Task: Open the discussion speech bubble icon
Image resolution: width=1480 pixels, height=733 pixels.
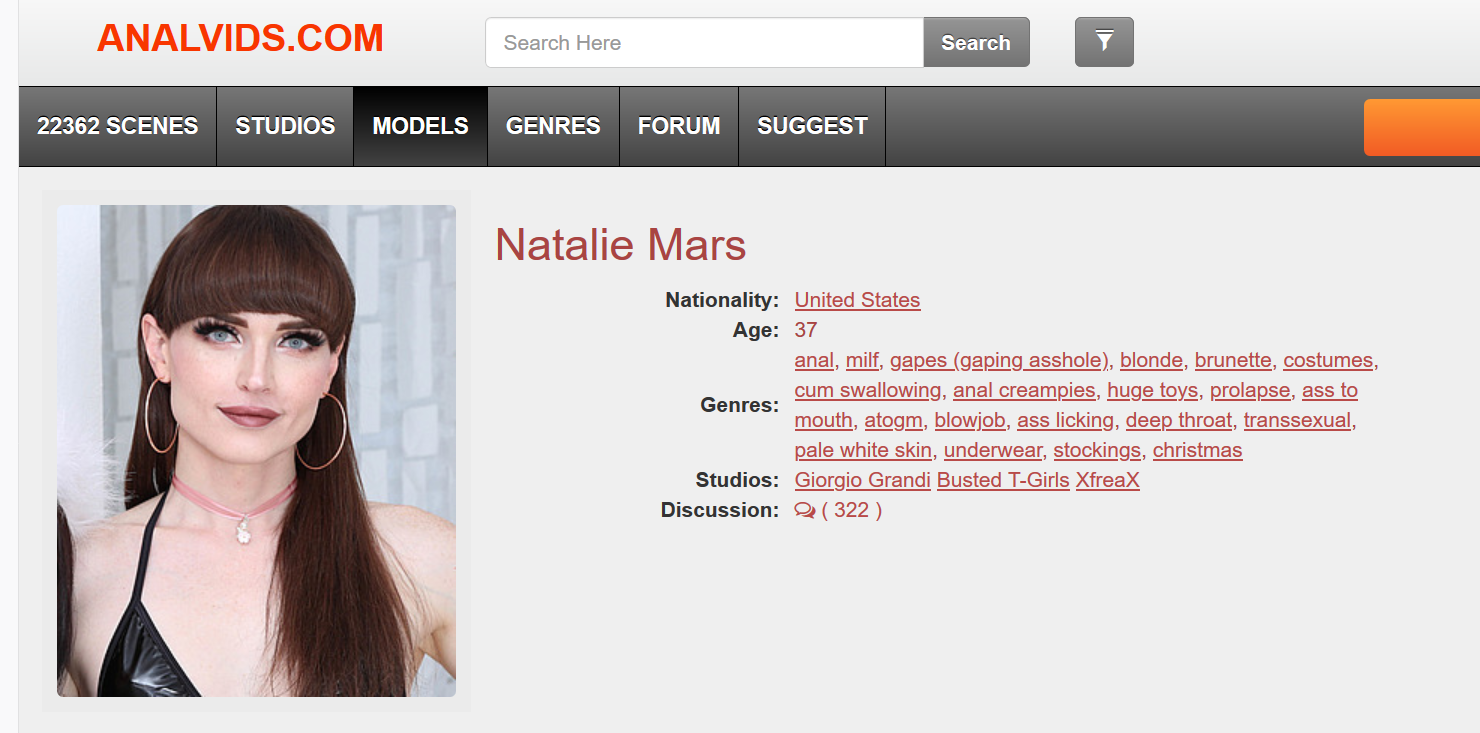Action: coord(804,511)
